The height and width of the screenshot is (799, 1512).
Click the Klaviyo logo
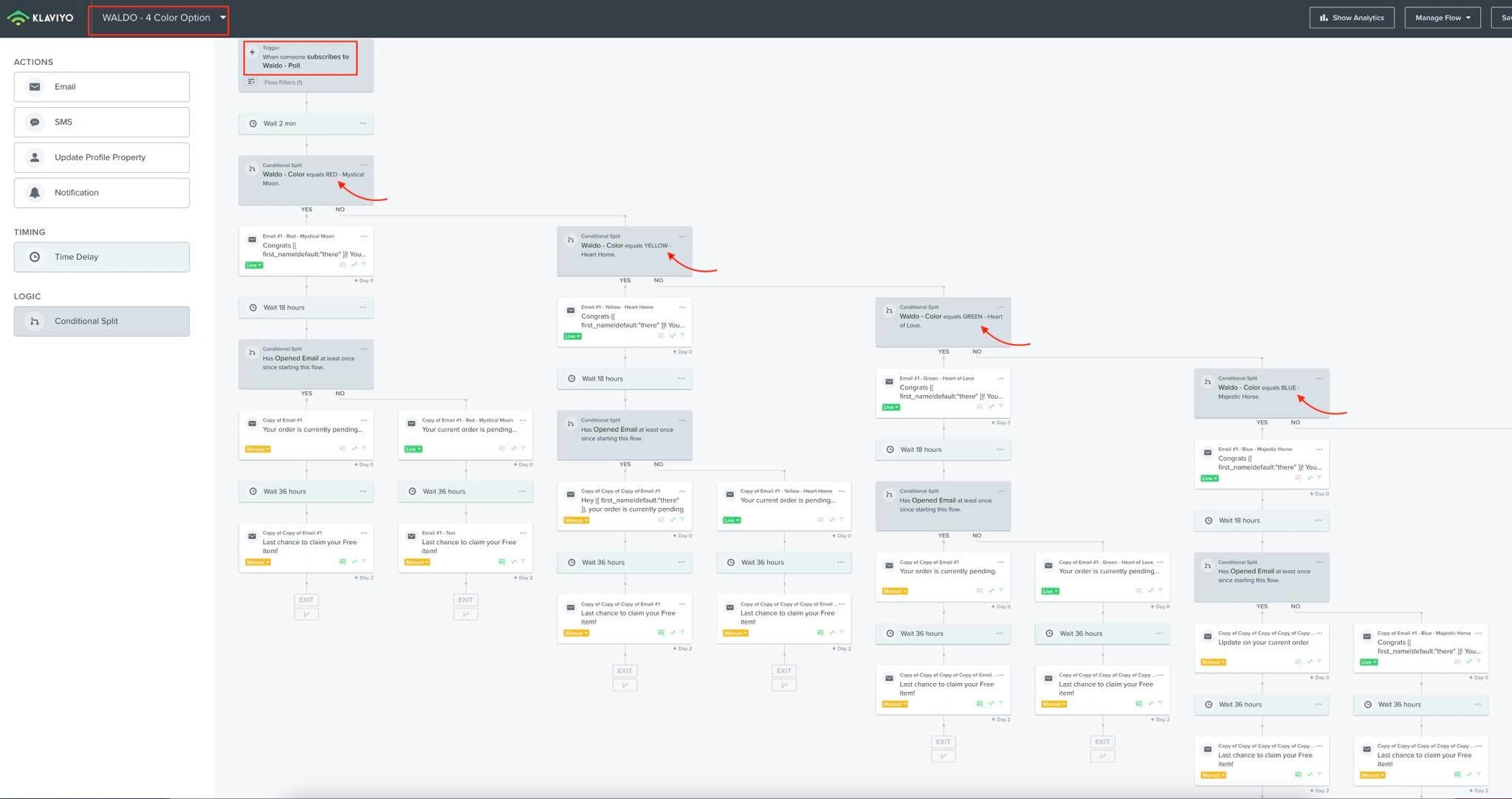[x=41, y=18]
